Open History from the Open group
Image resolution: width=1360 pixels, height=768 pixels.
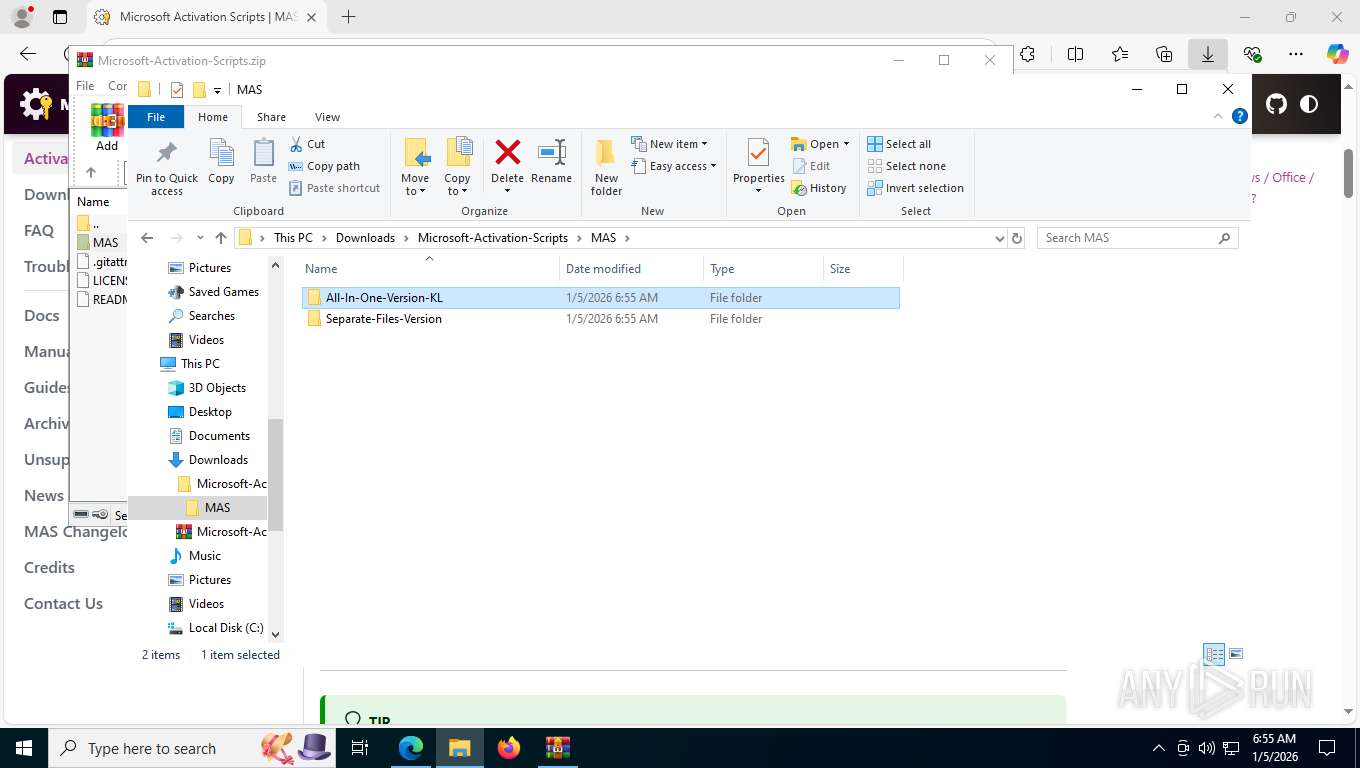click(819, 188)
